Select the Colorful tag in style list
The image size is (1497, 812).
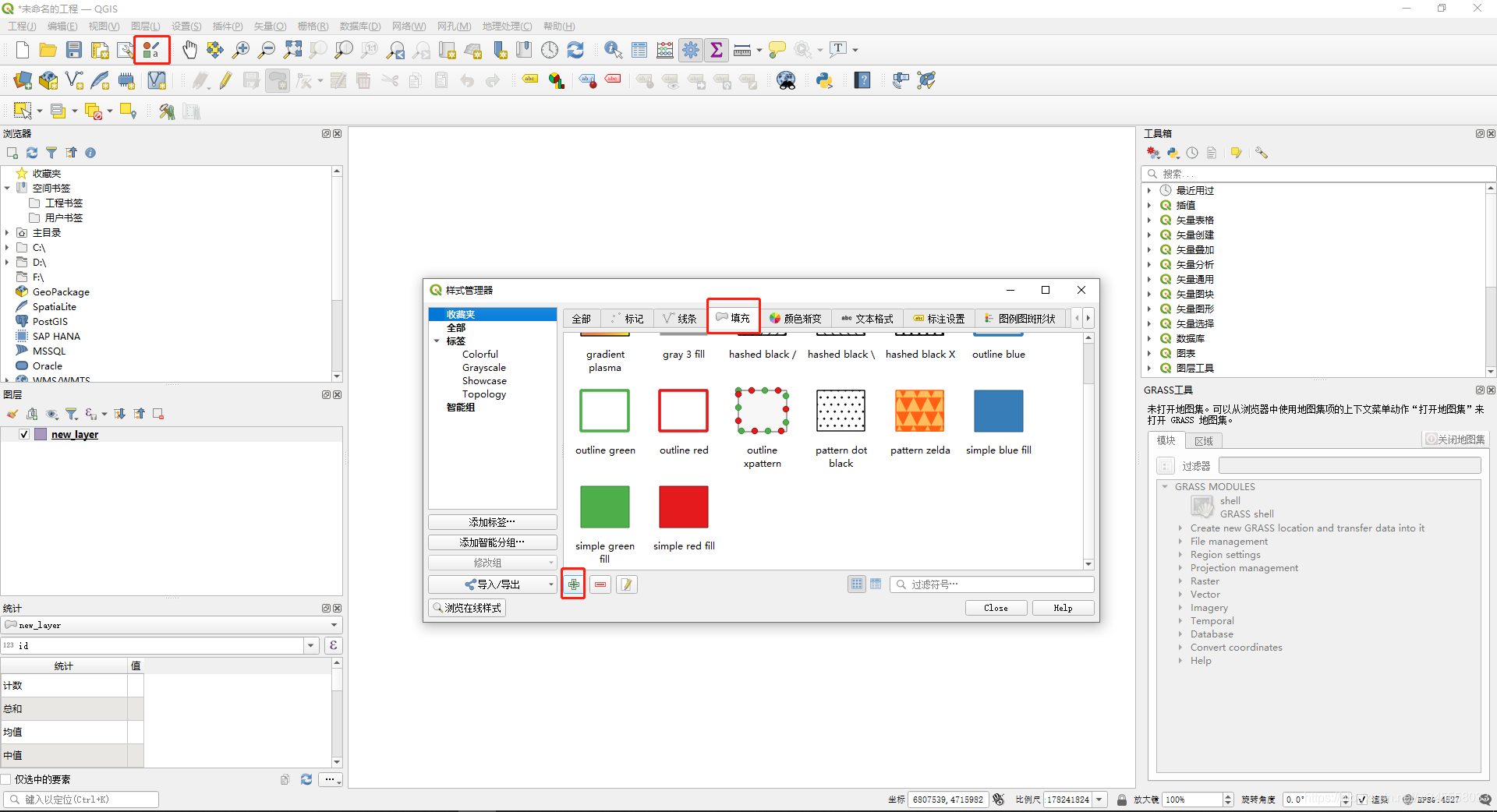pyautogui.click(x=480, y=355)
